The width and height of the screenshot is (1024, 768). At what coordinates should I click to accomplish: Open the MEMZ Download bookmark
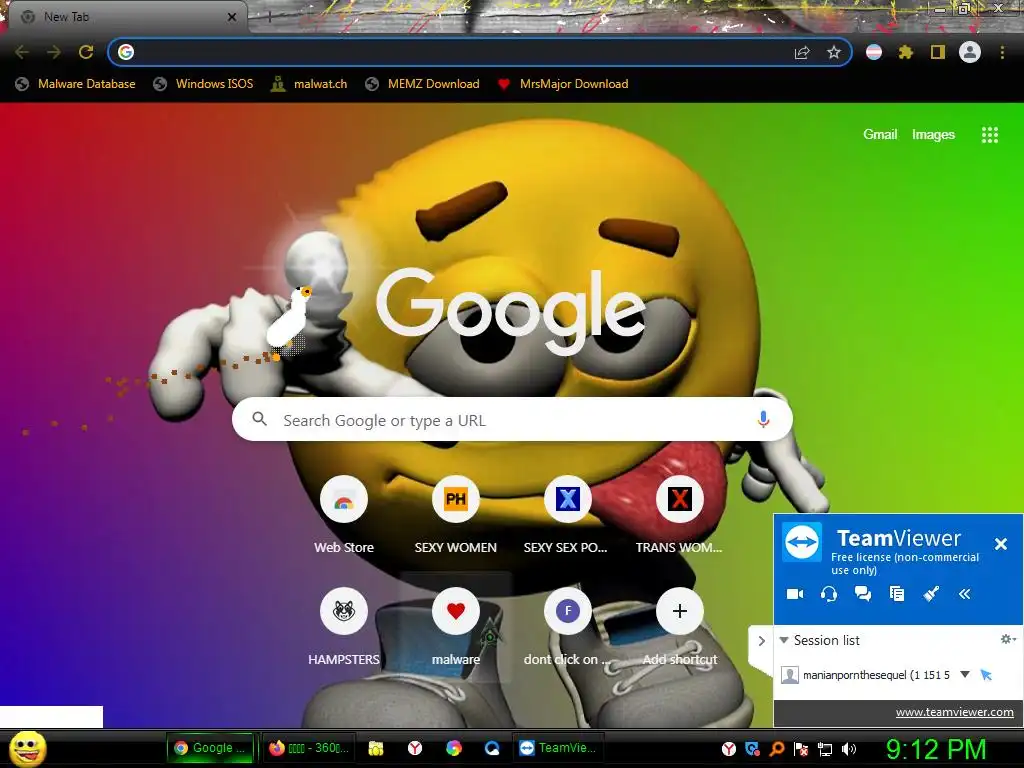coord(423,84)
